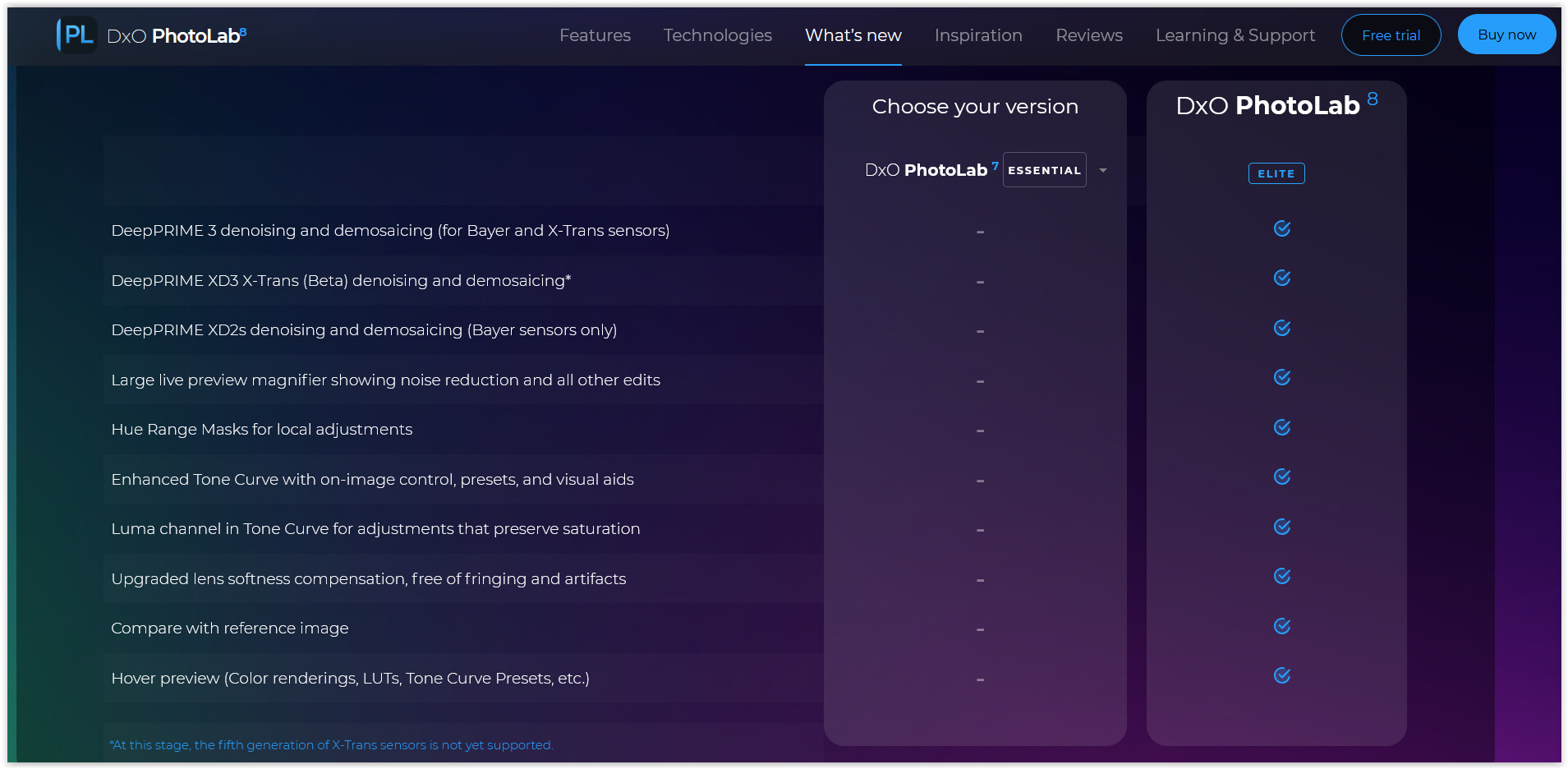This screenshot has height=769, width=1568.
Task: Click the DxO PhotoLab 8 card title
Action: [x=1276, y=105]
